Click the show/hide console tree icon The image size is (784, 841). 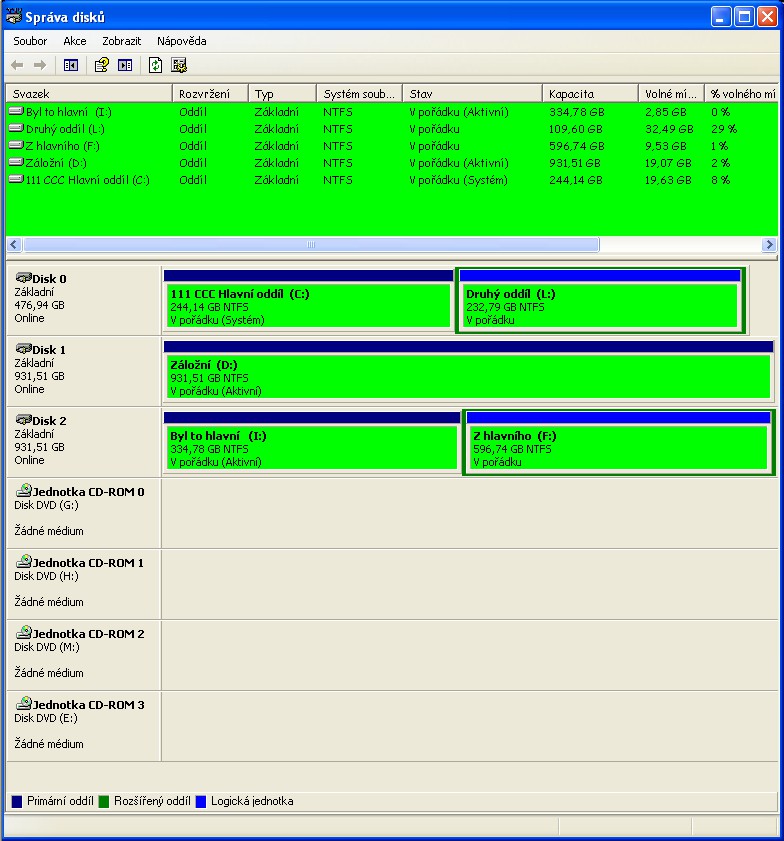pyautogui.click(x=71, y=65)
